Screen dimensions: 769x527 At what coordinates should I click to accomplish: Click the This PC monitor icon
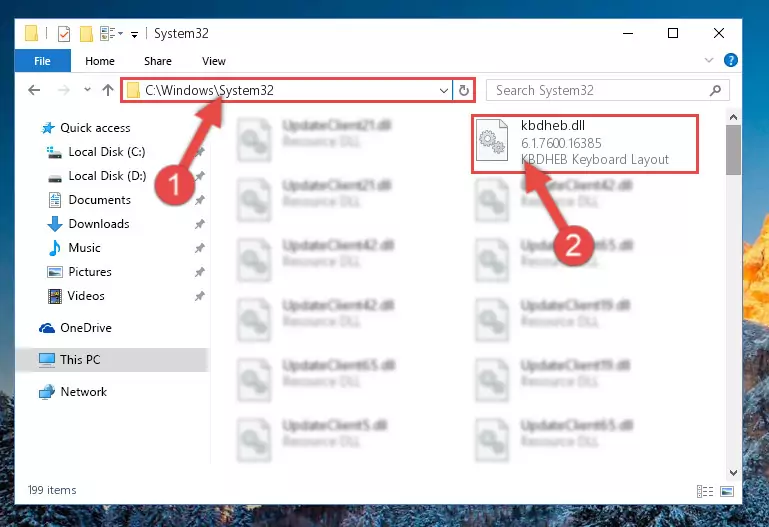pos(47,360)
